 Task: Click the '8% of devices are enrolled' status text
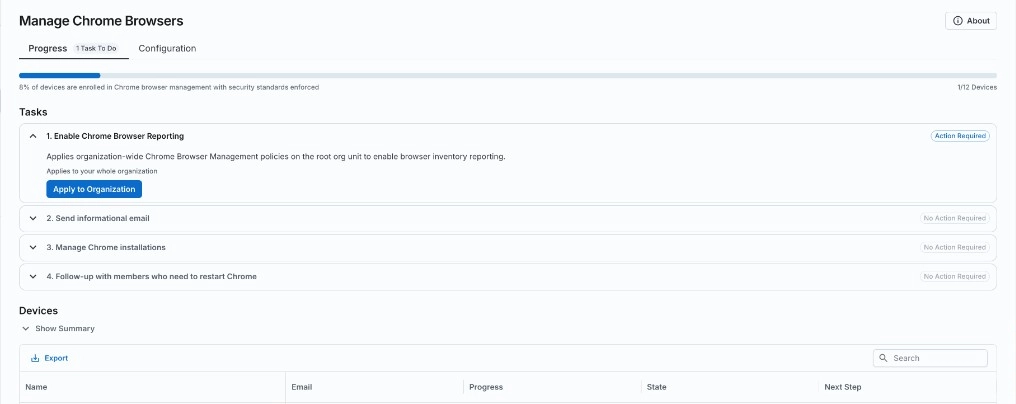coord(169,87)
